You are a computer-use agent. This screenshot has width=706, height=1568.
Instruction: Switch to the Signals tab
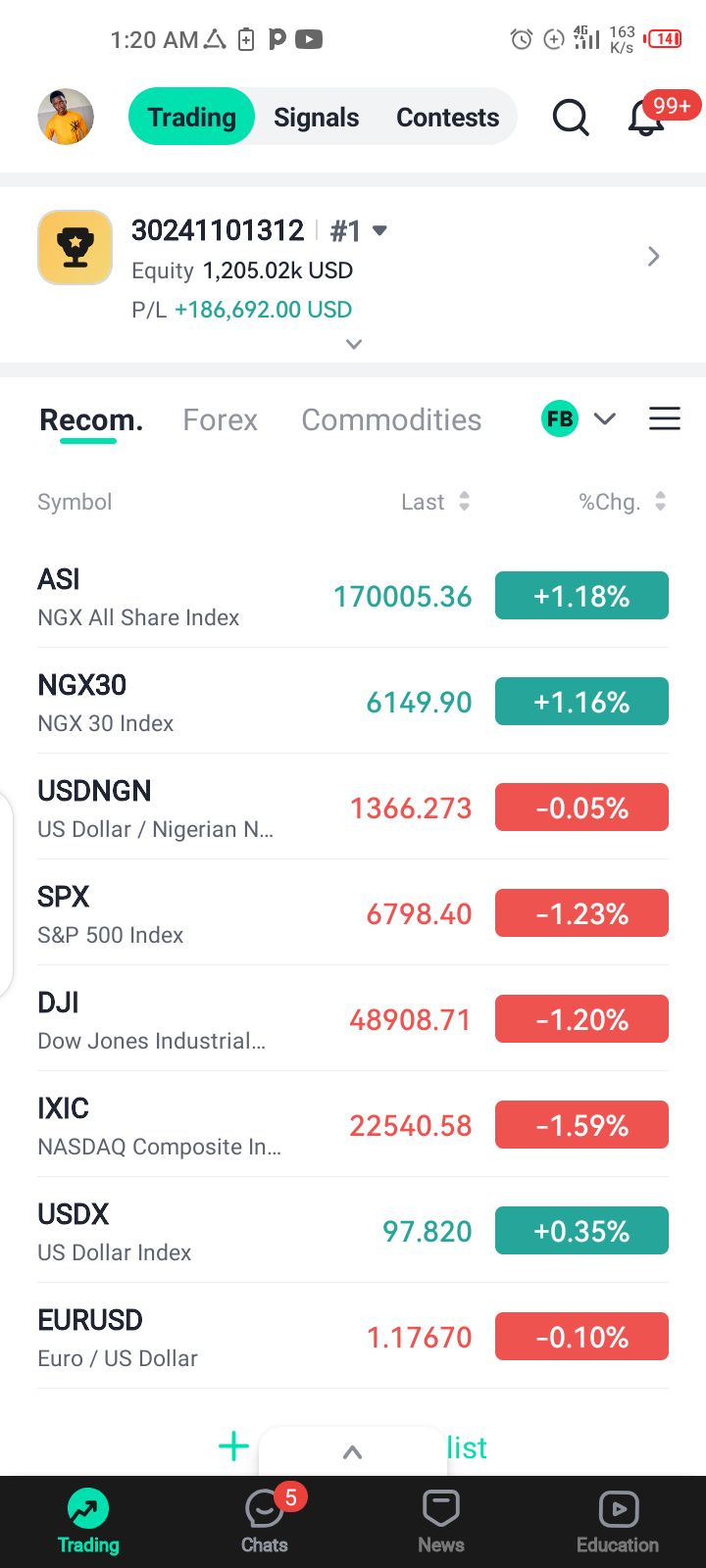click(x=316, y=118)
